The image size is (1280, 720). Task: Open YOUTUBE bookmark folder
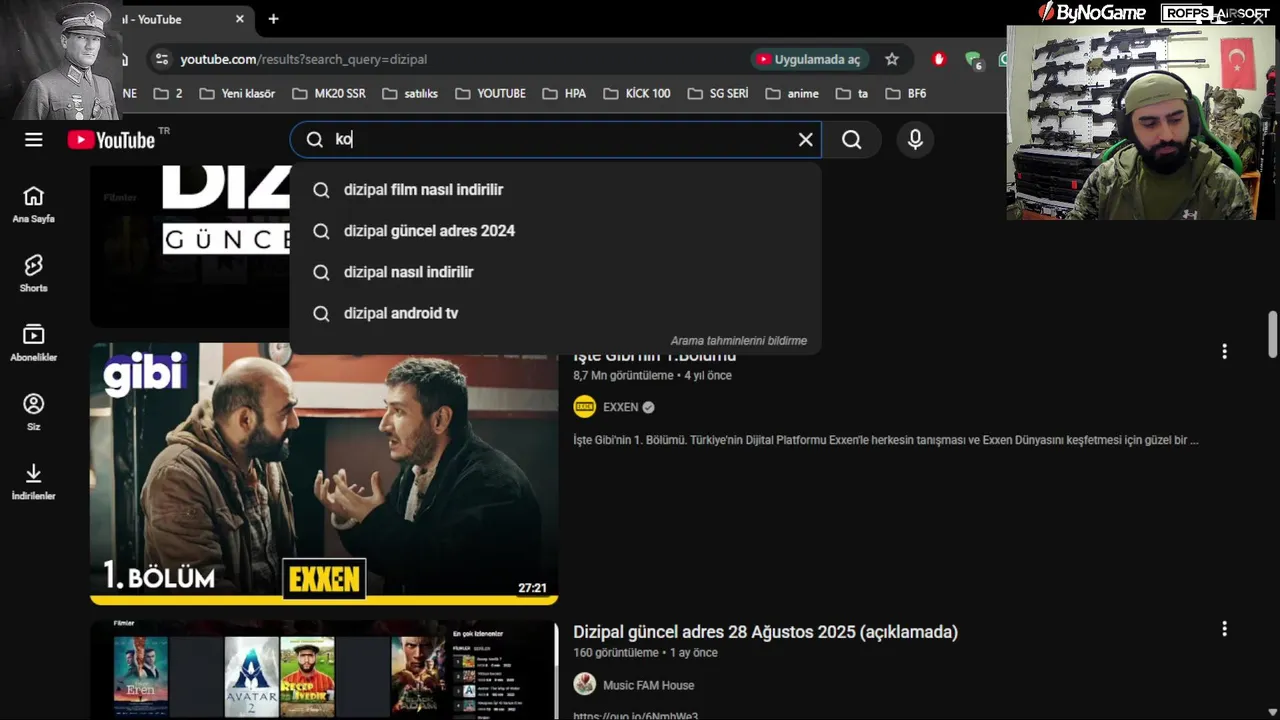(x=490, y=93)
